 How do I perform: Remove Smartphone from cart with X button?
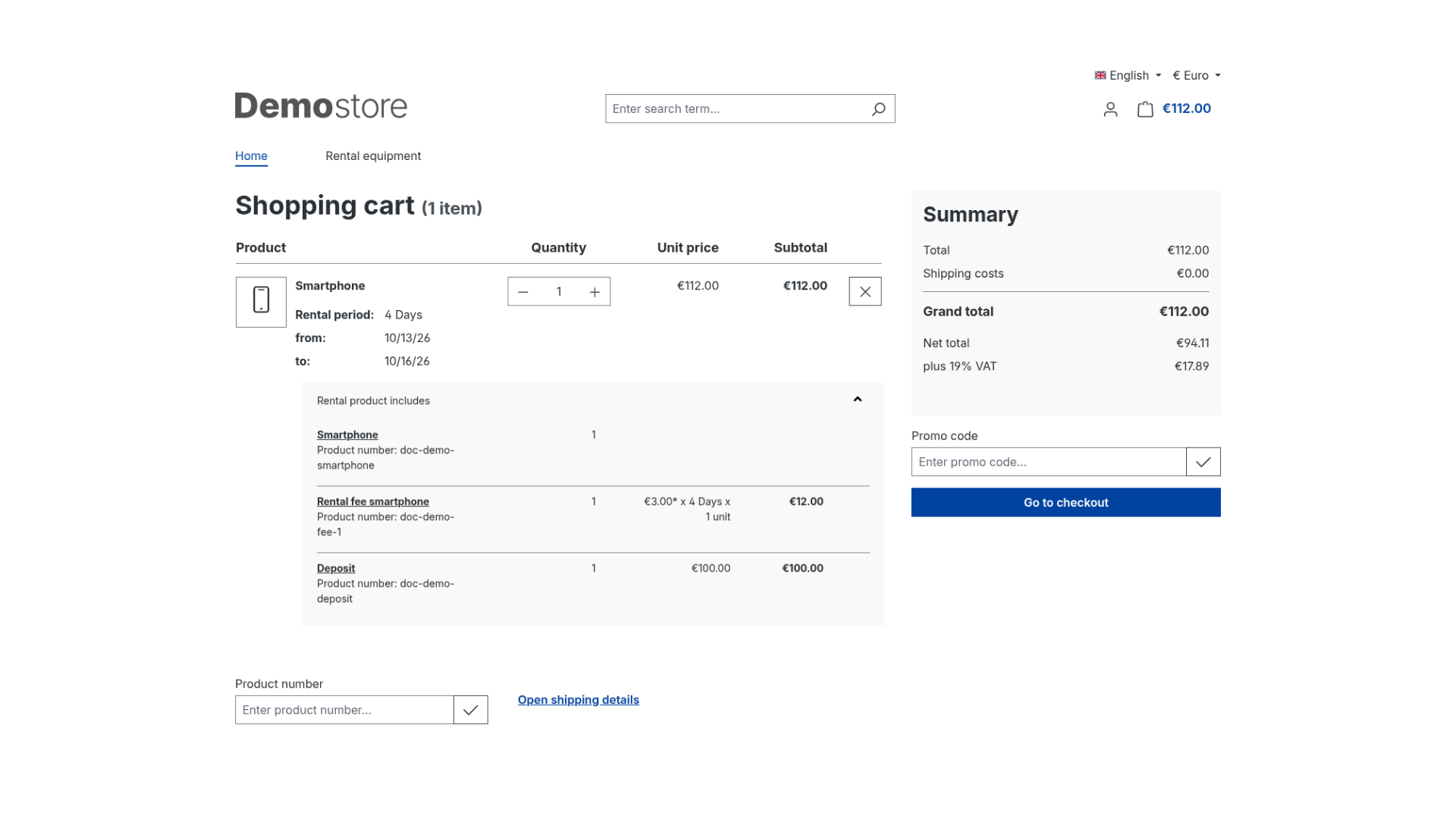tap(865, 292)
